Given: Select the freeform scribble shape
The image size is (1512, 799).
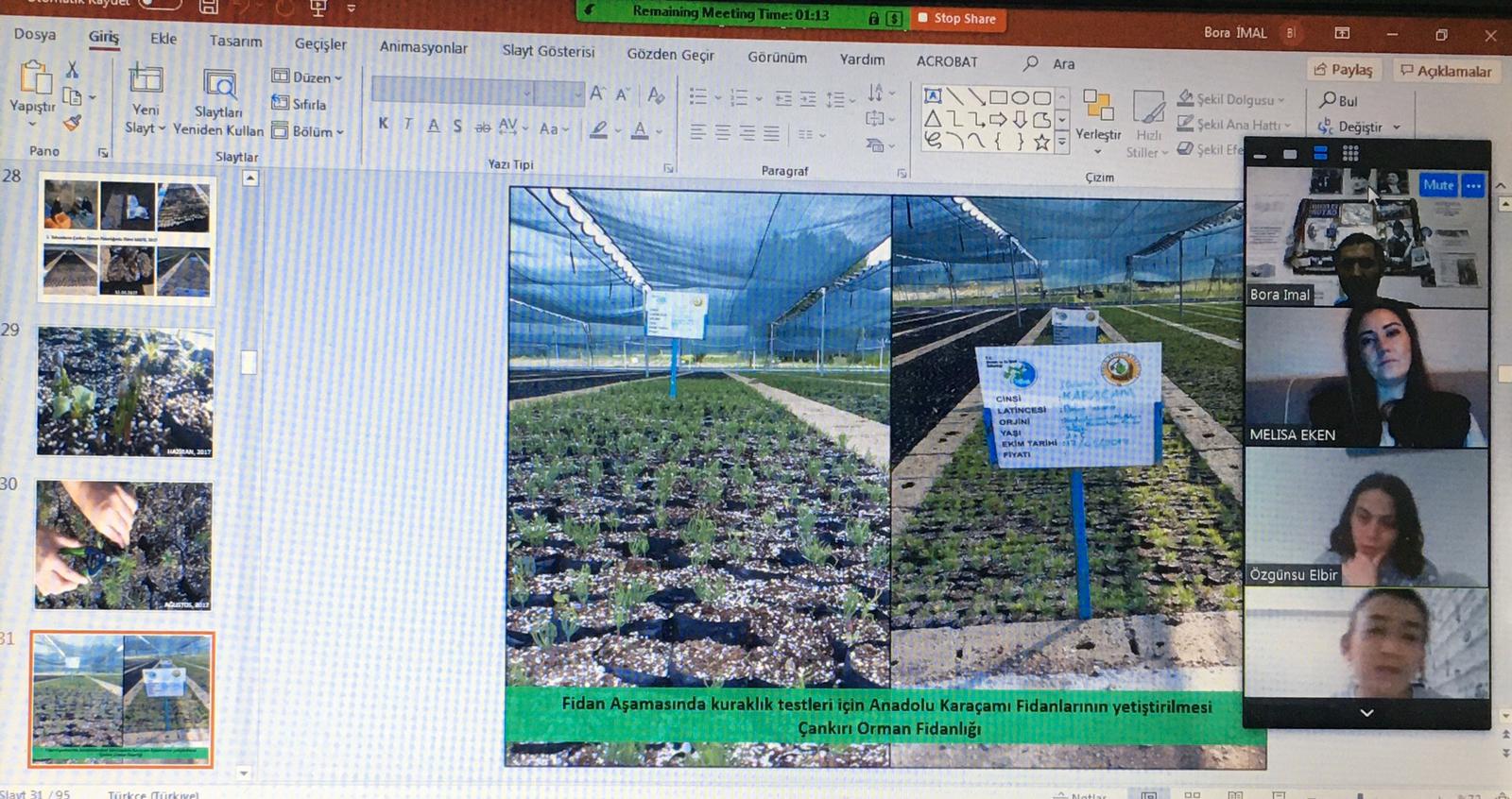Looking at the screenshot, I should click(x=933, y=140).
